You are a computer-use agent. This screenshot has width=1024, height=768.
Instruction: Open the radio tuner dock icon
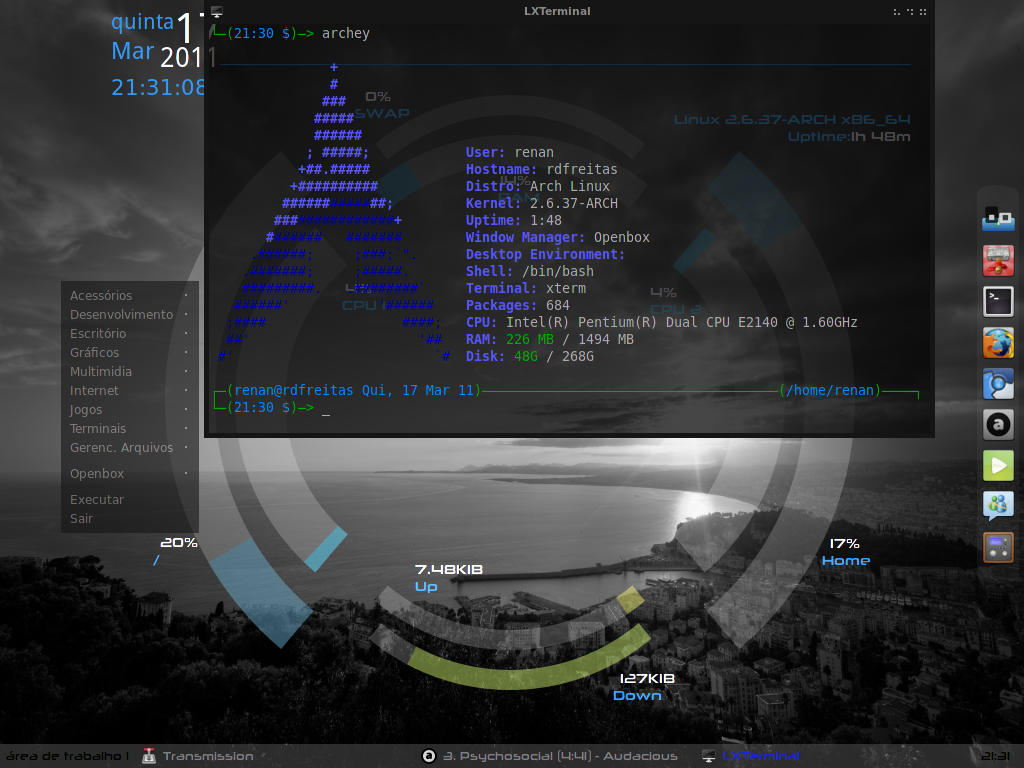998,547
